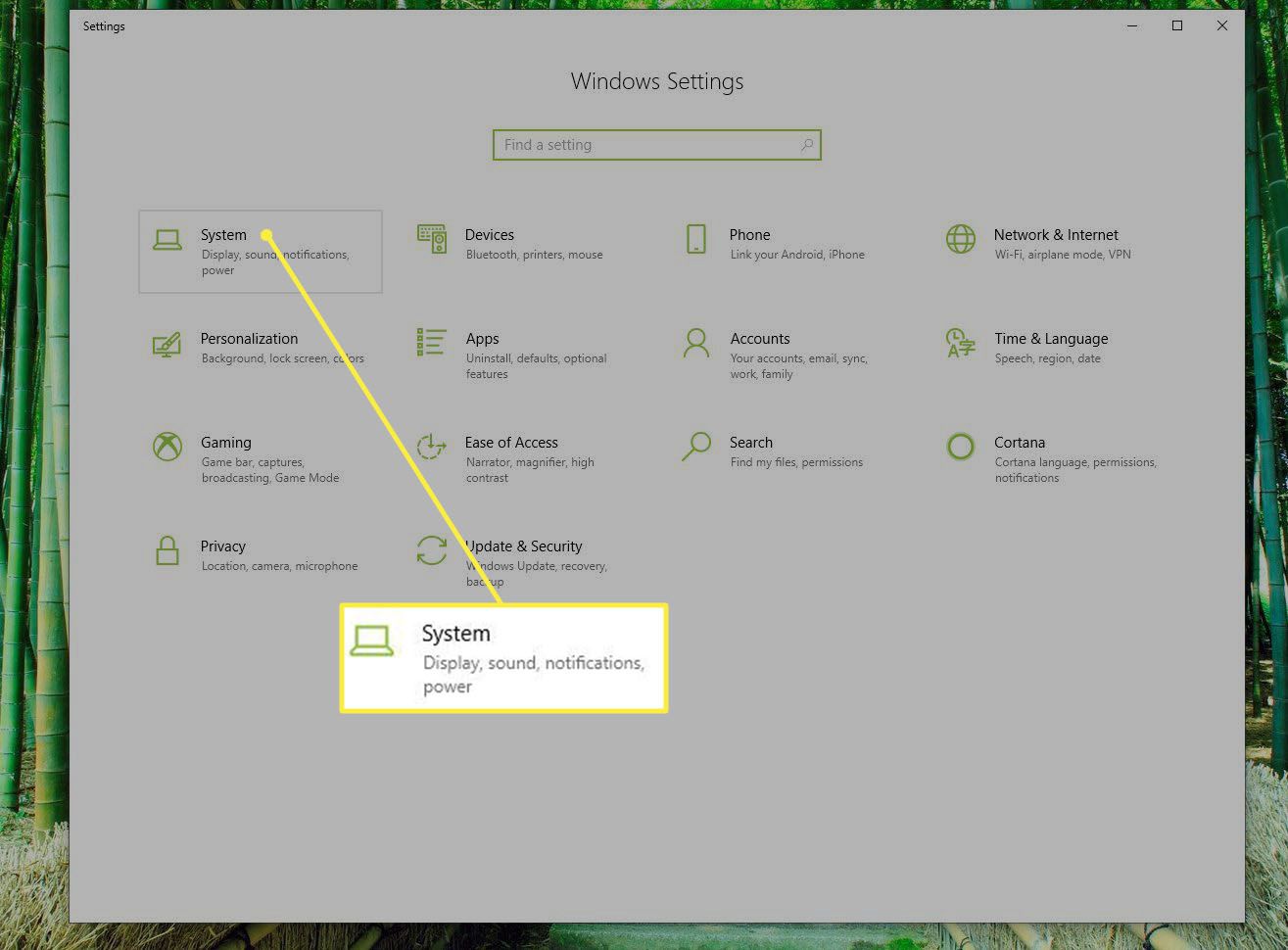Viewport: 1288px width, 950px height.
Task: Go to Apps title link
Action: coord(483,339)
